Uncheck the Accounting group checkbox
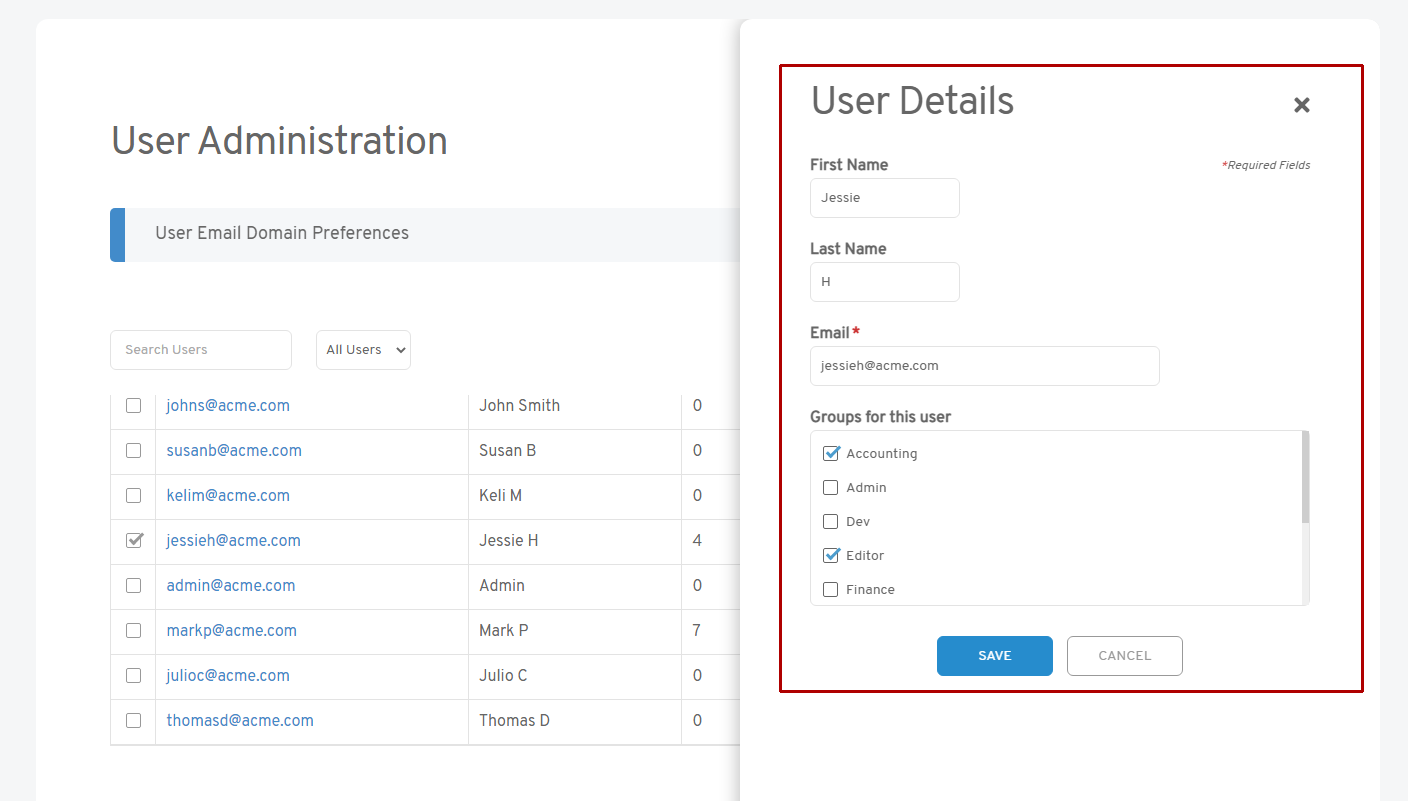 tap(830, 454)
